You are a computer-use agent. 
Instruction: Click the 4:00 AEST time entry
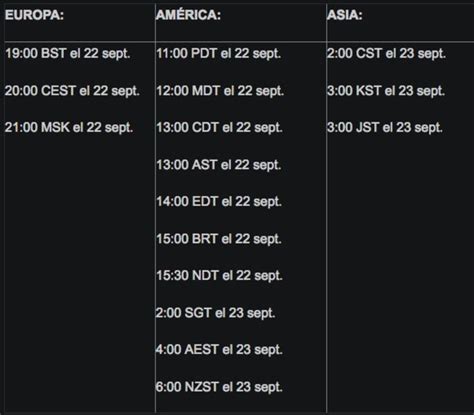point(219,350)
